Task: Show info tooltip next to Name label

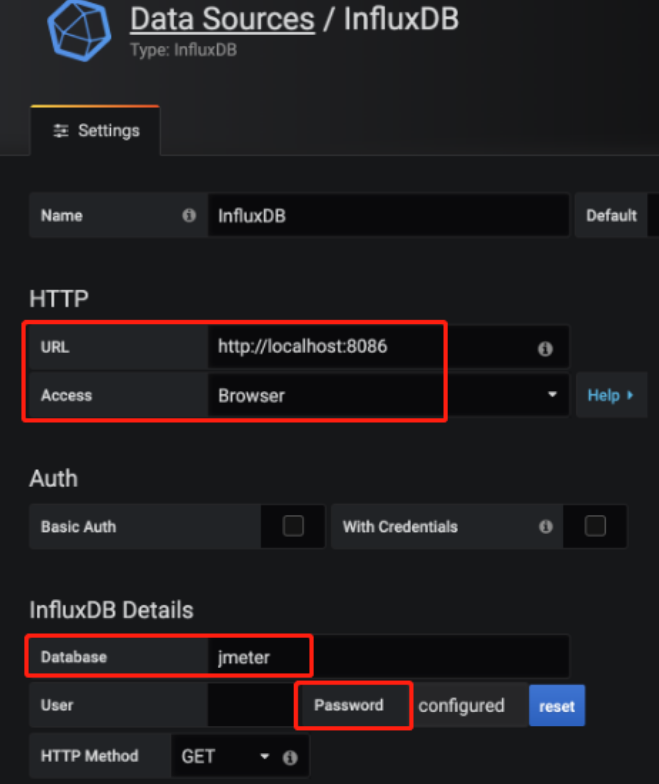Action: click(189, 216)
